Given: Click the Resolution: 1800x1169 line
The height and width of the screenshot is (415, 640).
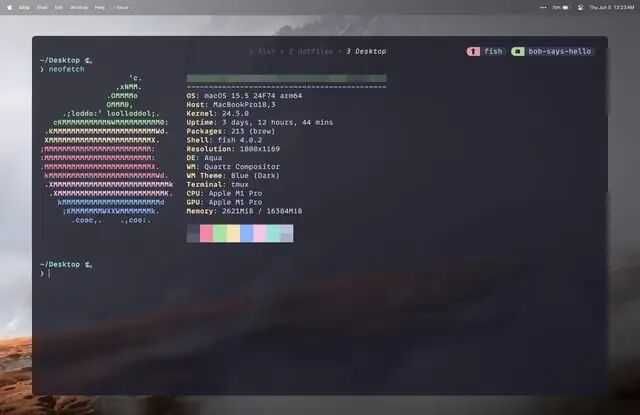Looking at the screenshot, I should pos(233,149).
